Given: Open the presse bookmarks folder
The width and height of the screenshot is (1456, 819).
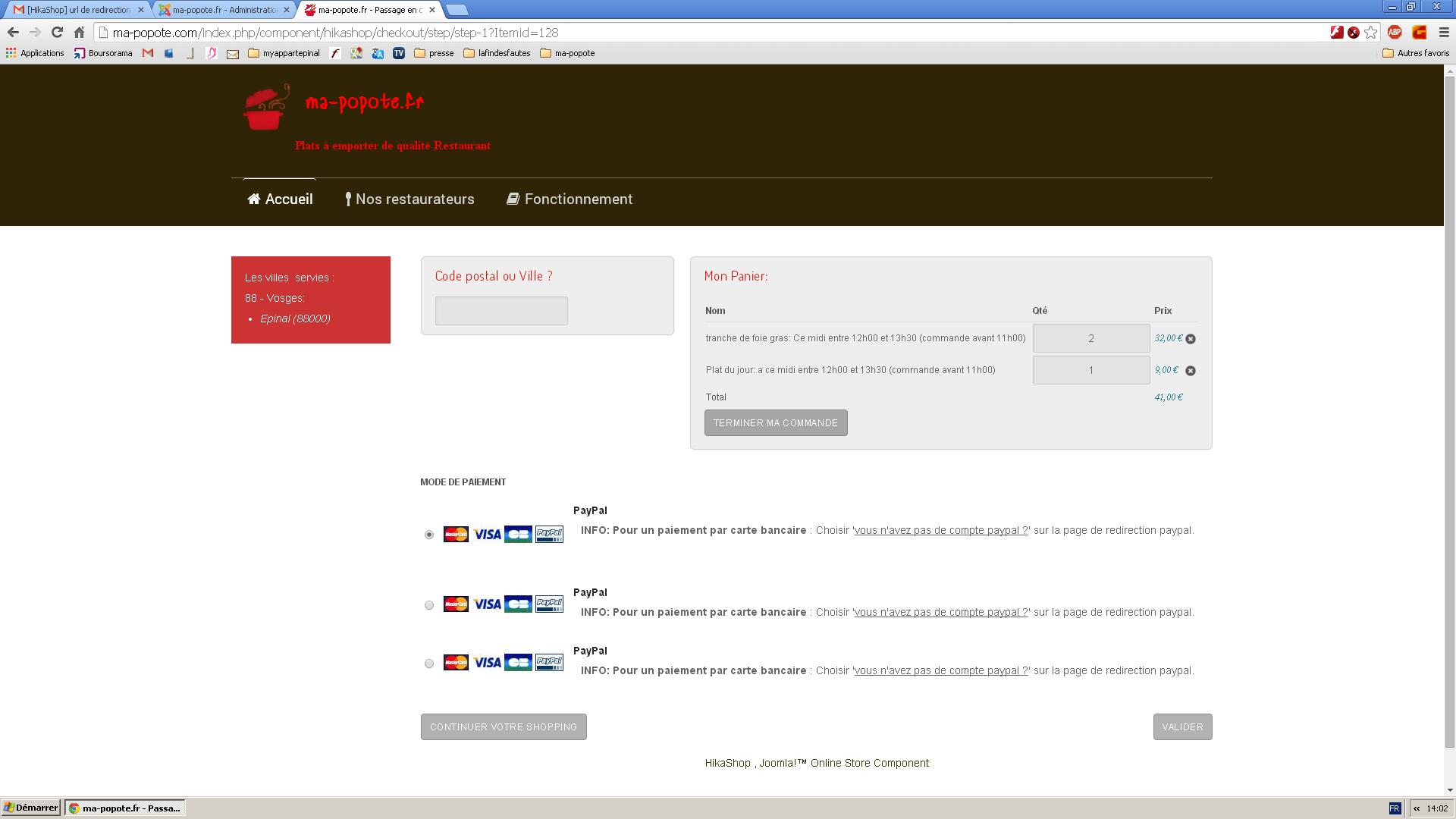Looking at the screenshot, I should click(x=434, y=53).
